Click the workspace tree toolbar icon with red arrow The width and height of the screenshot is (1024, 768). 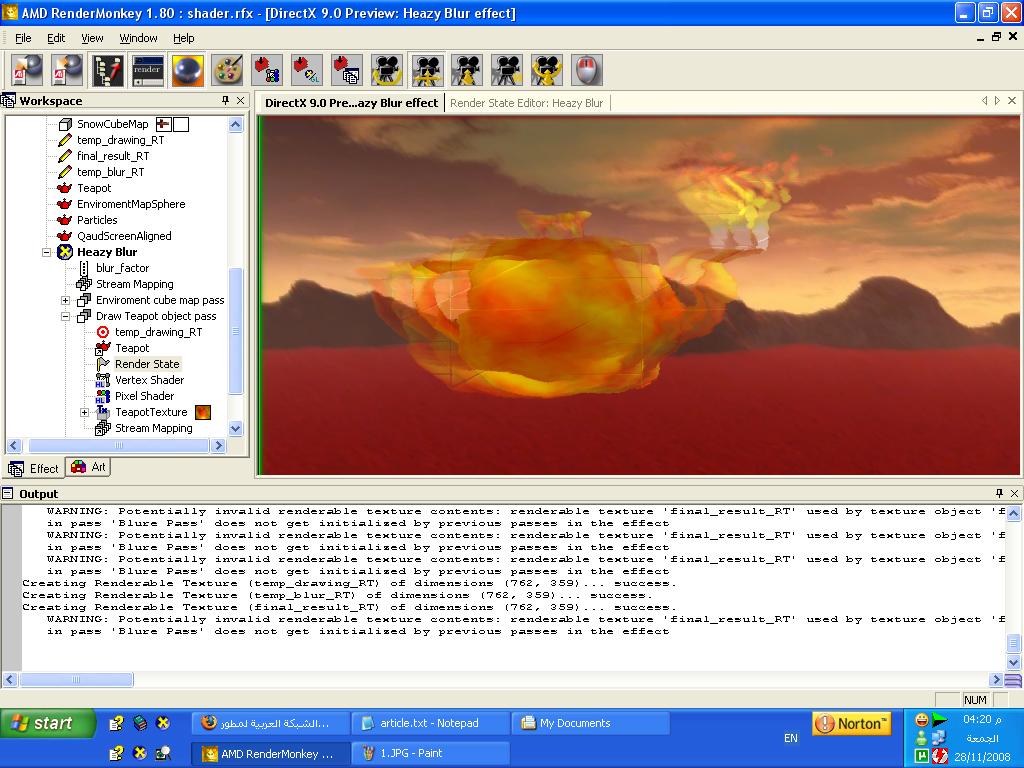pos(108,70)
